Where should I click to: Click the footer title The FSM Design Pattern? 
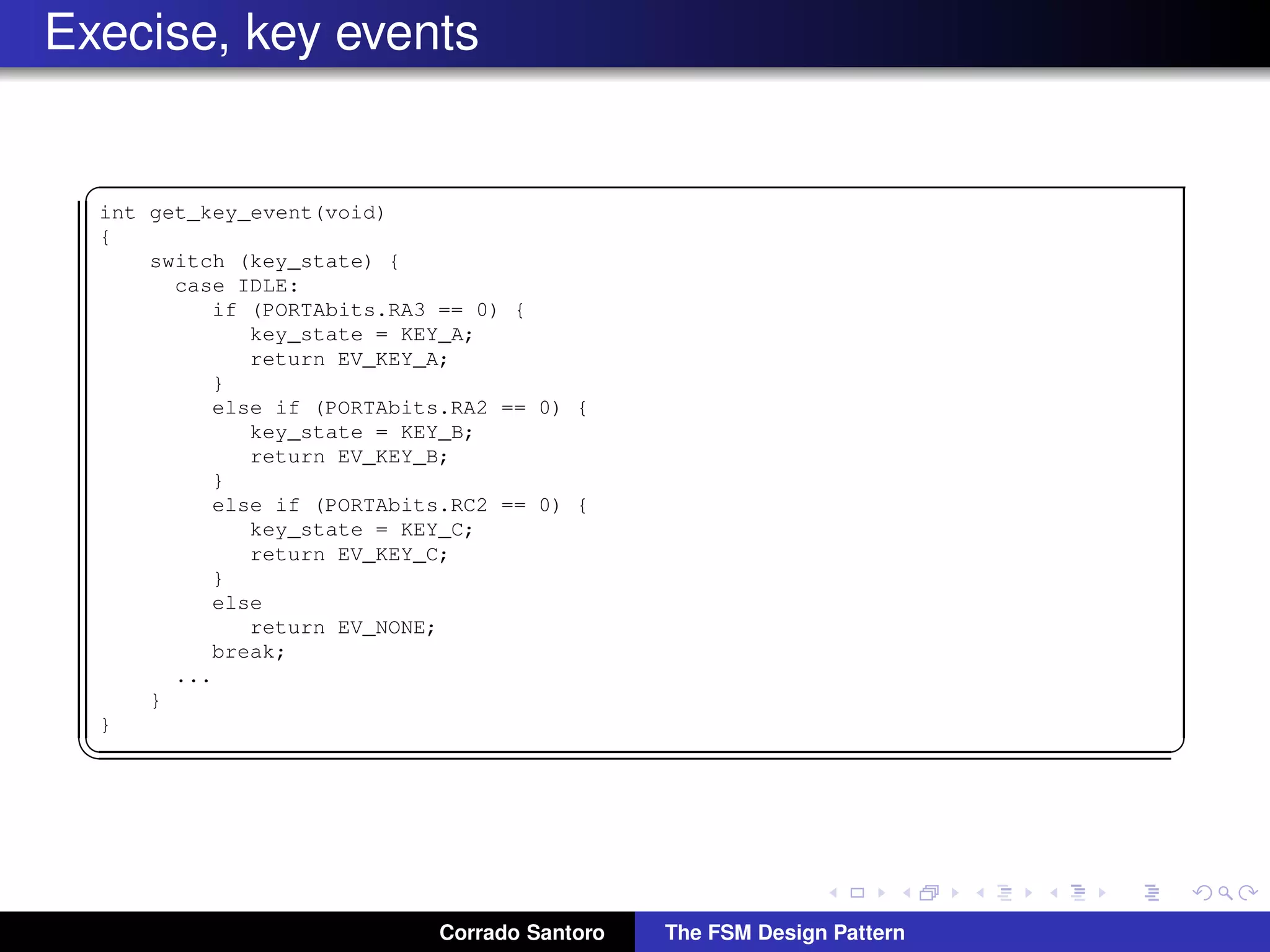(x=784, y=932)
